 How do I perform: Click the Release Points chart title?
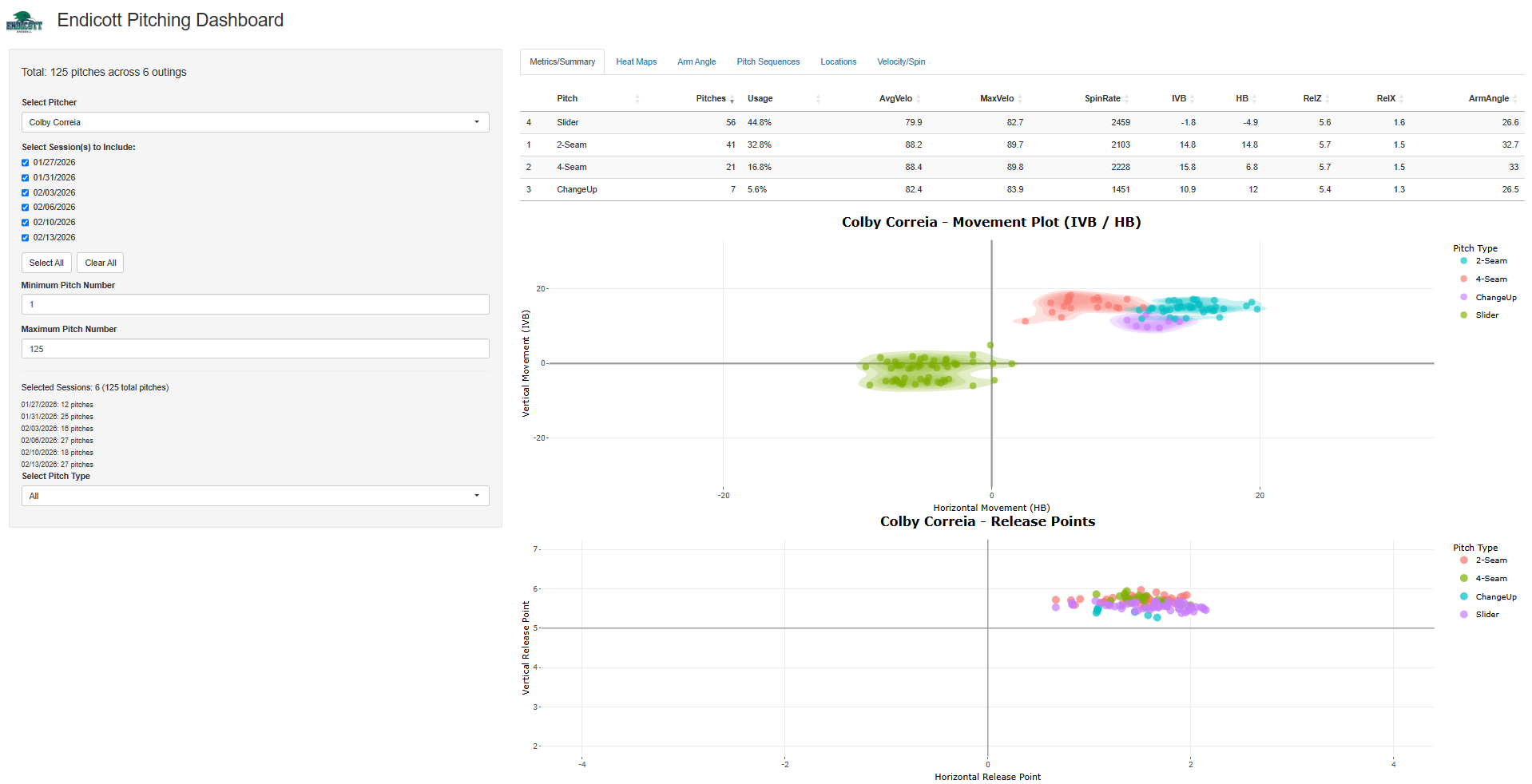pos(987,521)
